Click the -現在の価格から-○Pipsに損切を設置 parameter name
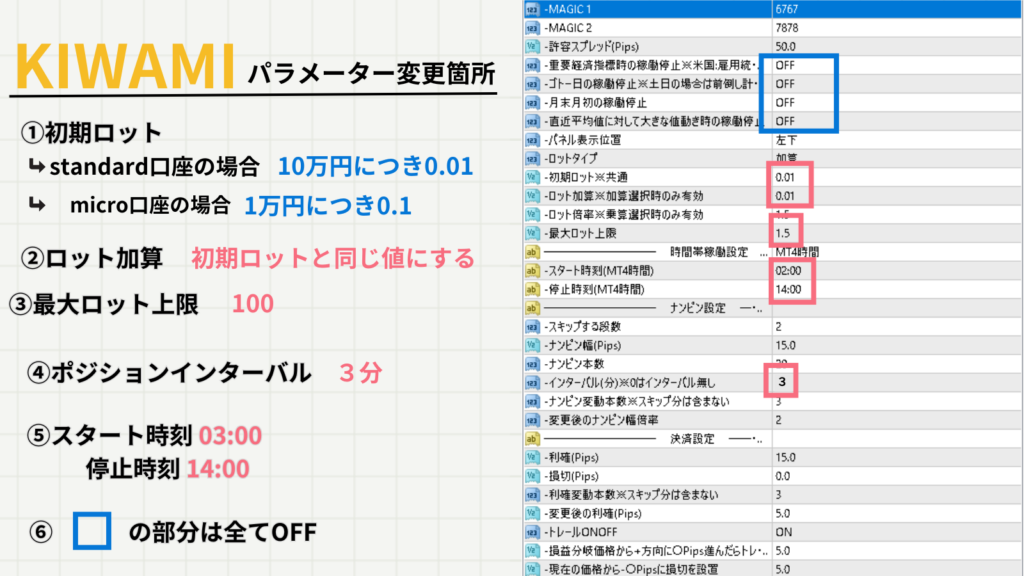Screen dimensions: 1024x576 [x=631, y=569]
